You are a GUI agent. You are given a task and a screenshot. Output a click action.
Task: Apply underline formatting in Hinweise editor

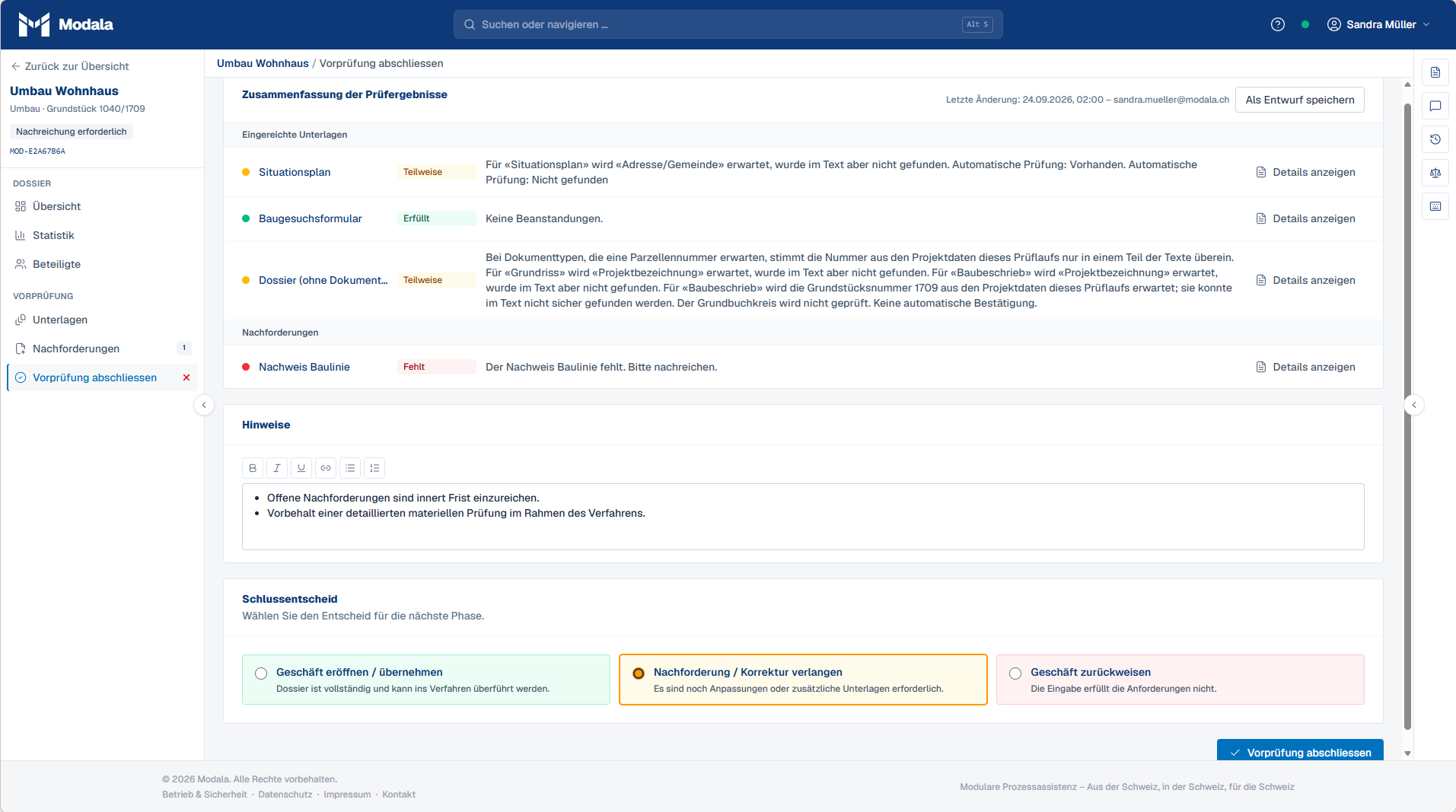tap(301, 468)
